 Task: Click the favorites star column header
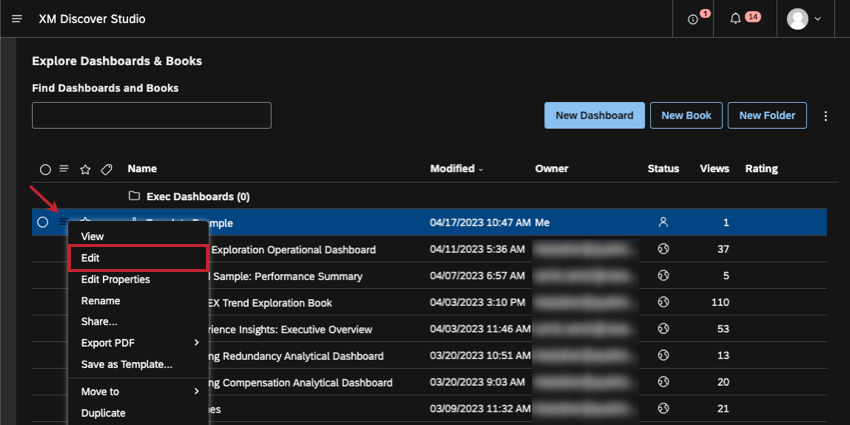pos(85,169)
